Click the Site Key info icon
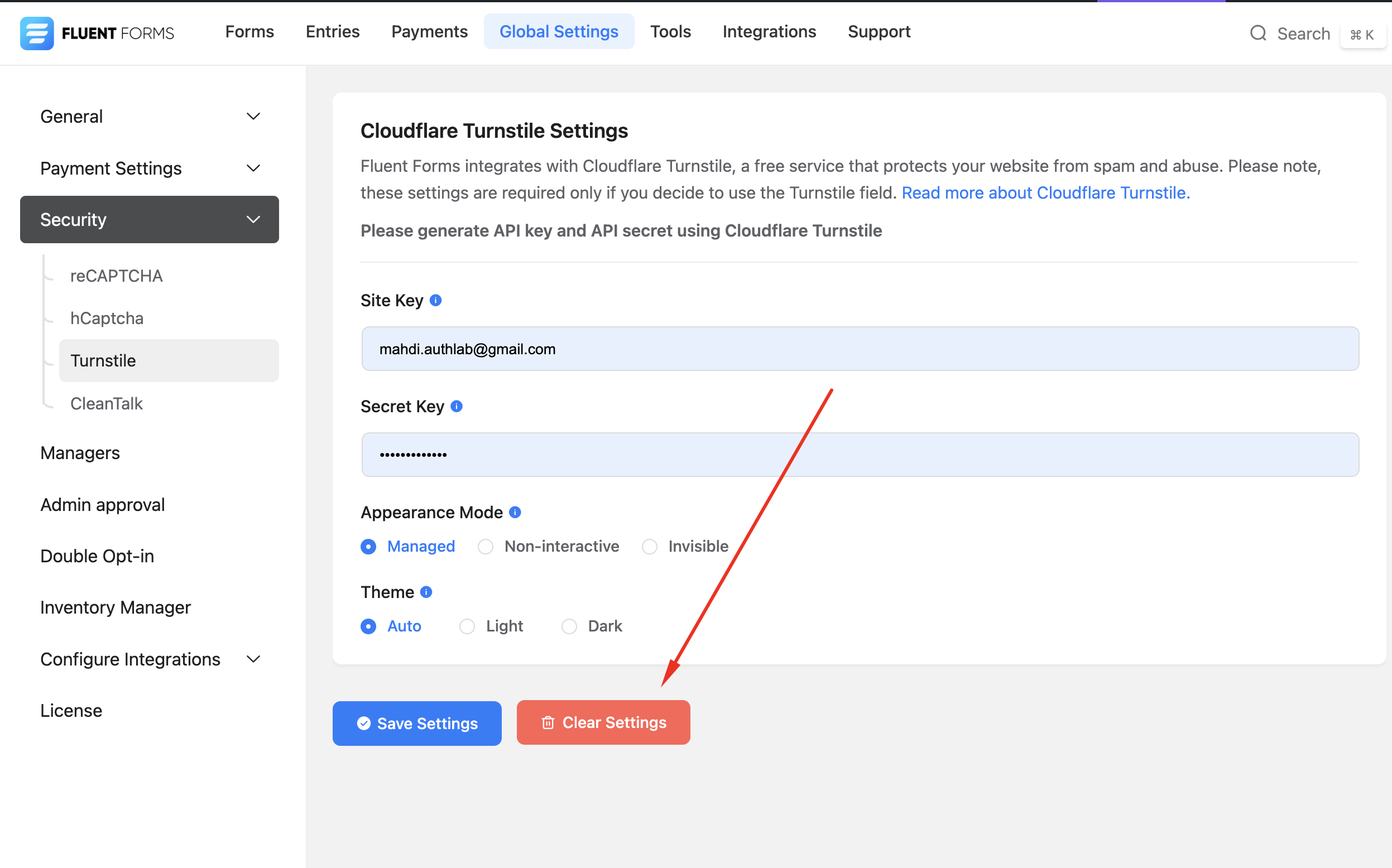 click(x=436, y=300)
